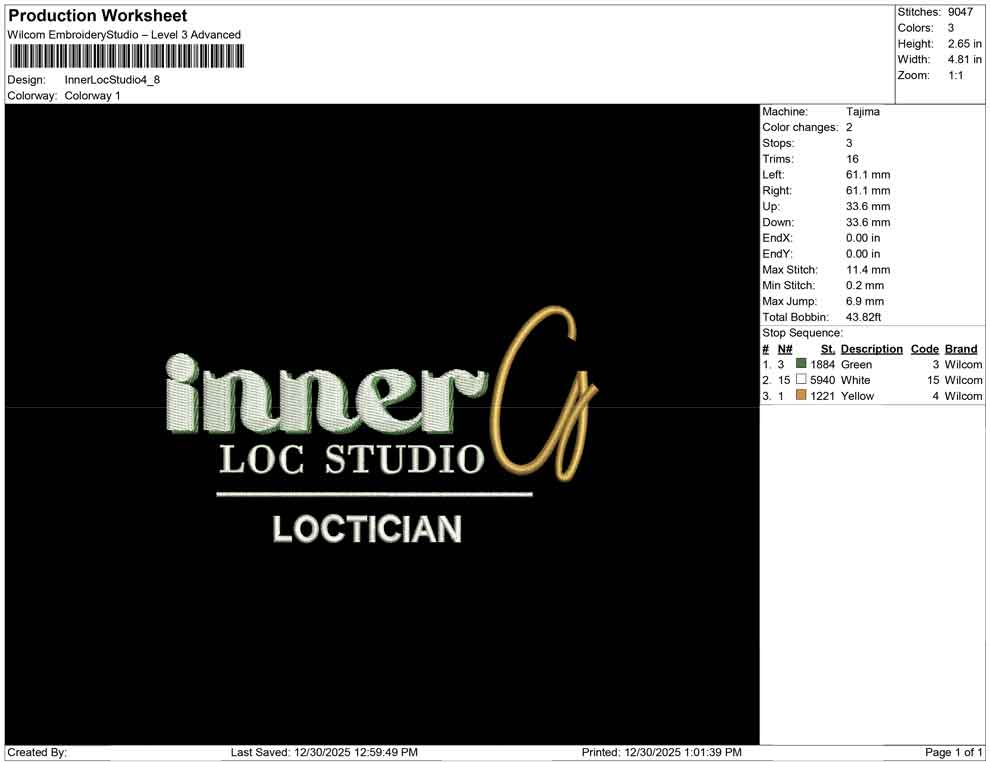Click the Brand column header
This screenshot has width=990, height=762.
click(x=960, y=348)
